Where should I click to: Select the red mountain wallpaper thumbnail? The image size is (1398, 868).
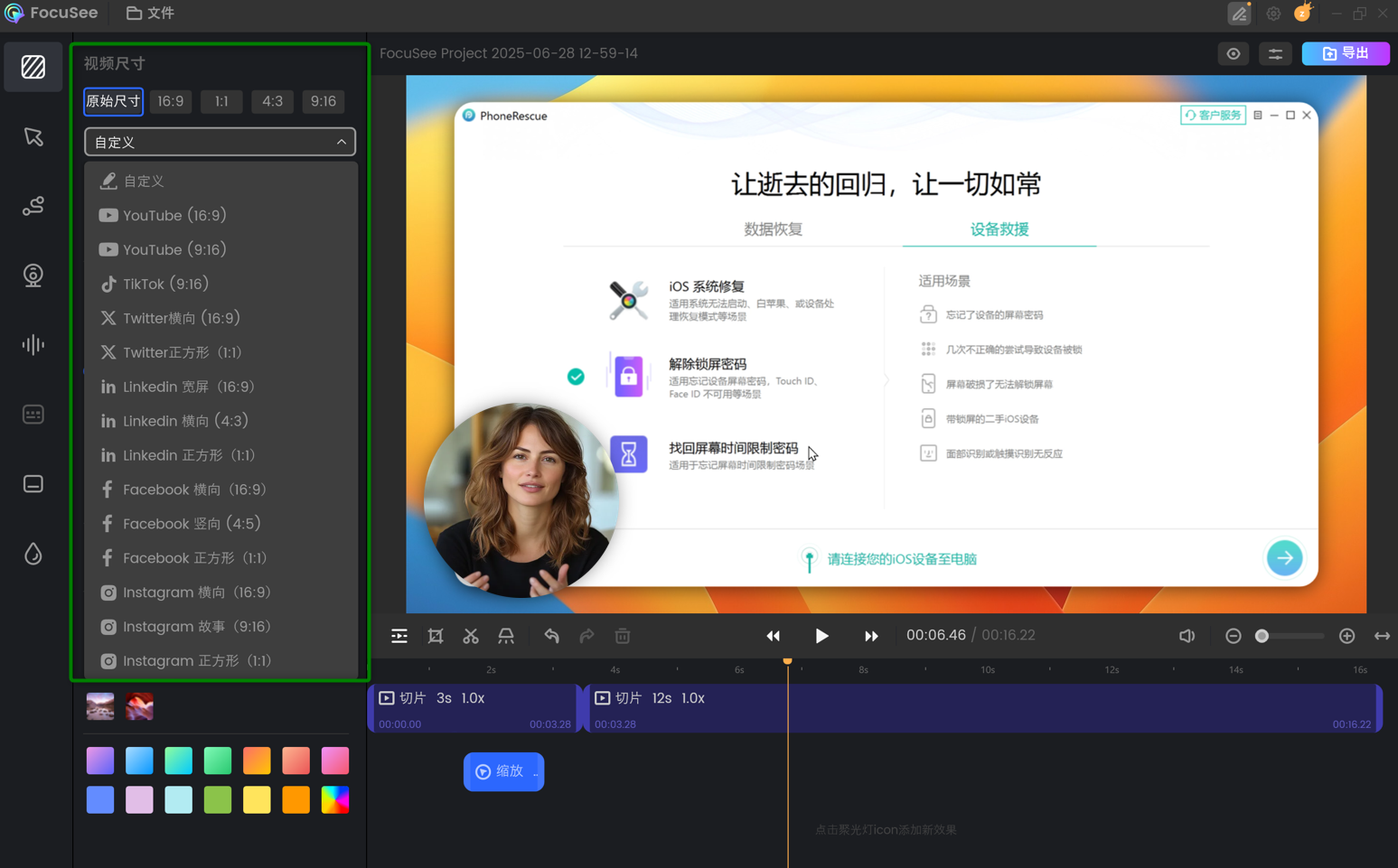coord(139,706)
